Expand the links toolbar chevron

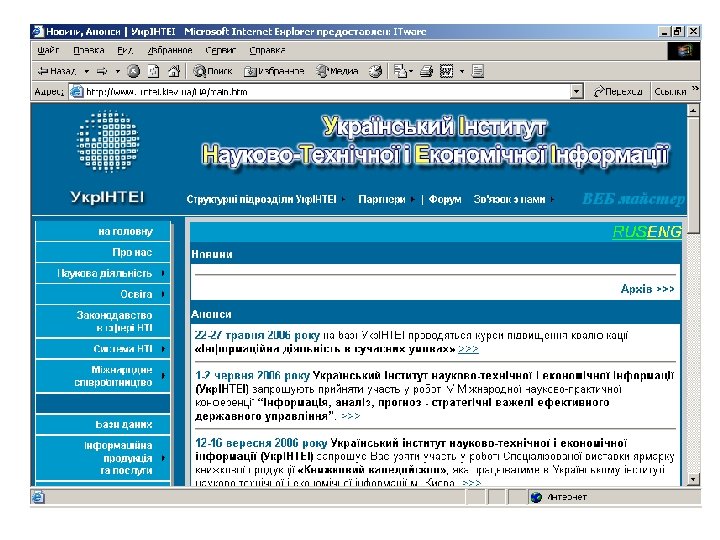[x=695, y=89]
